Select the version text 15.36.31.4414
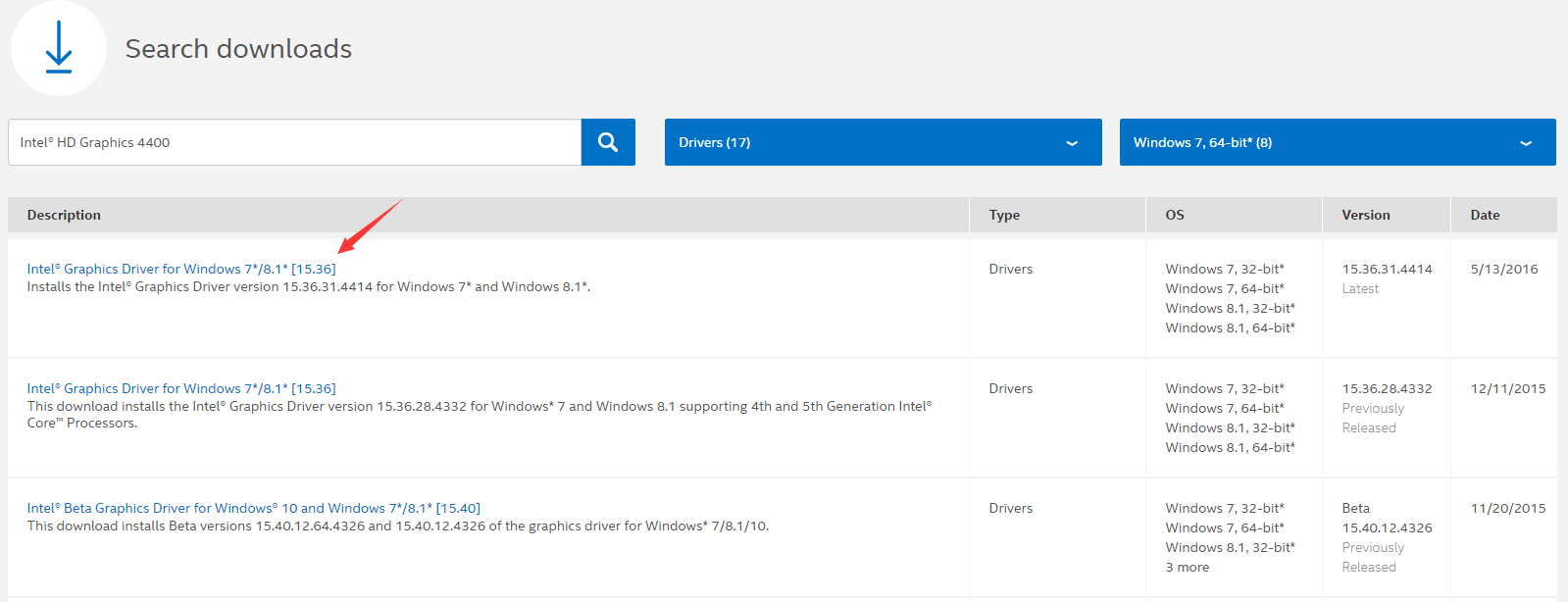 click(1387, 269)
